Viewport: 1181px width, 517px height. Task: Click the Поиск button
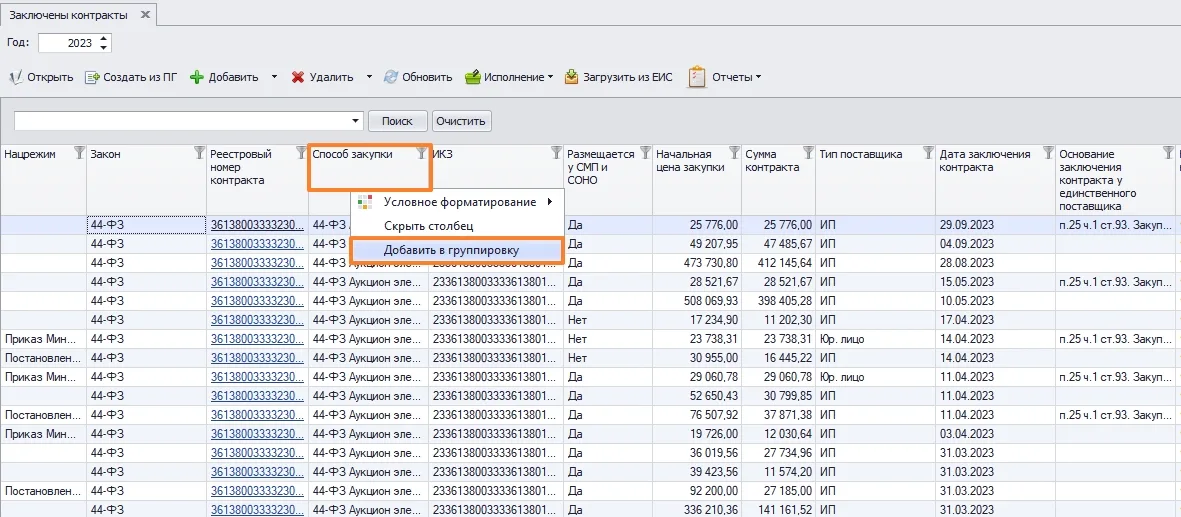point(398,121)
